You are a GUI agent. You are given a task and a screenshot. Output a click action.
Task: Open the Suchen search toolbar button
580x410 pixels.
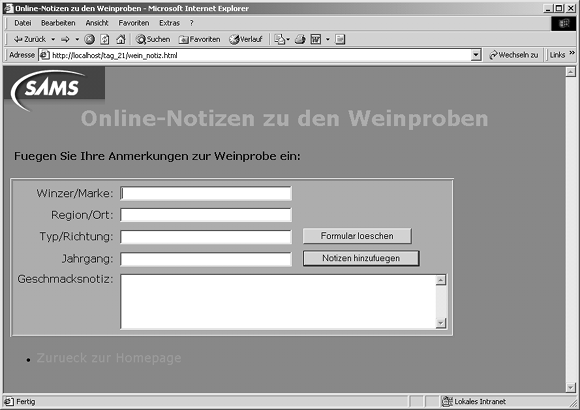[x=153, y=39]
